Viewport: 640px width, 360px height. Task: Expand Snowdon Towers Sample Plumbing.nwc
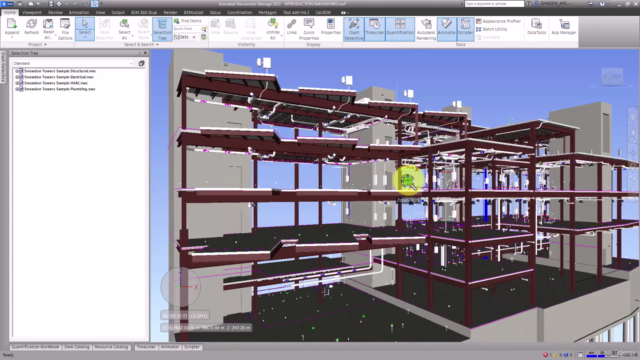pyautogui.click(x=17, y=89)
